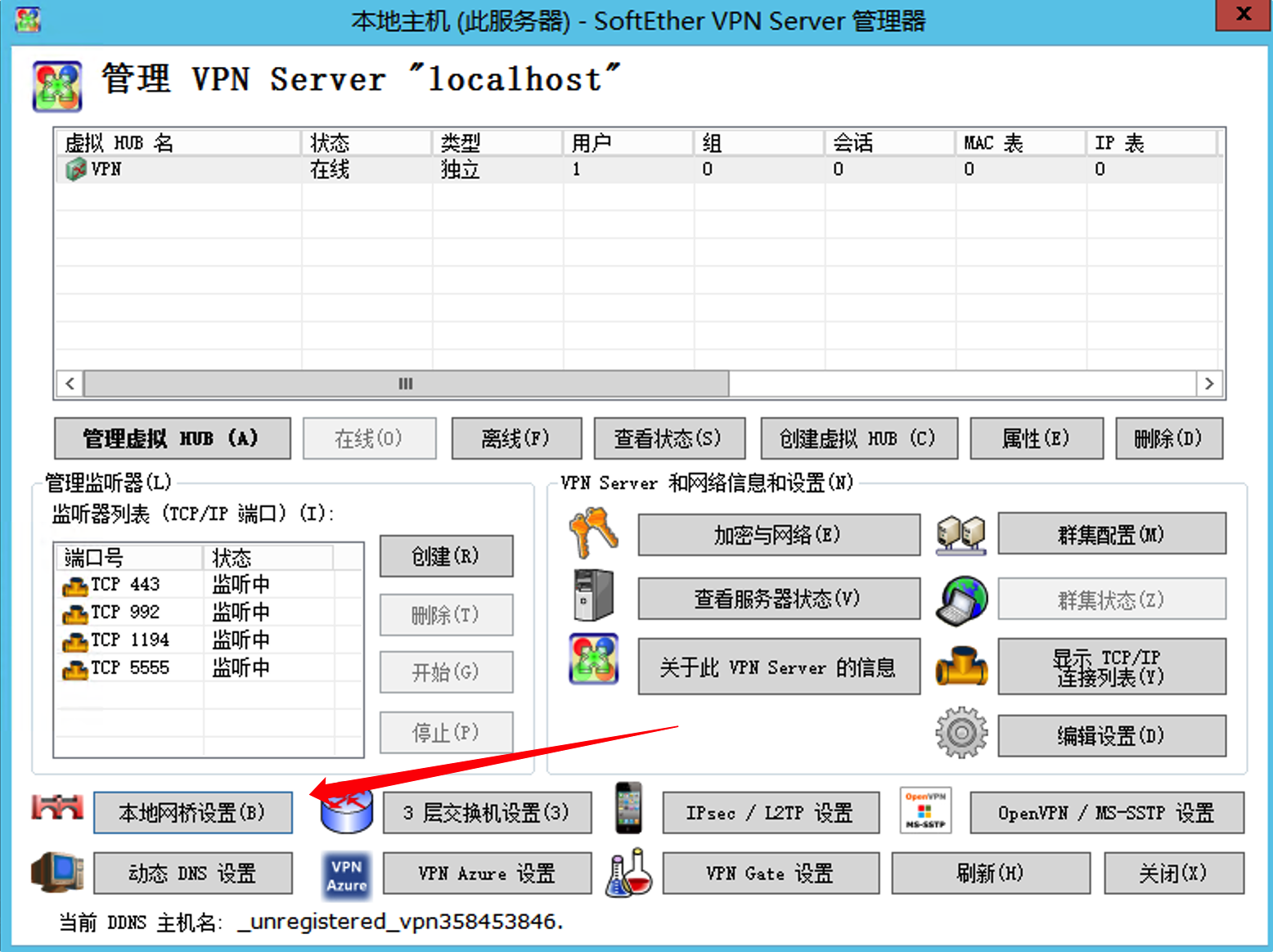Open OpenVPN / MS-SSTP 设置

pos(1107,812)
